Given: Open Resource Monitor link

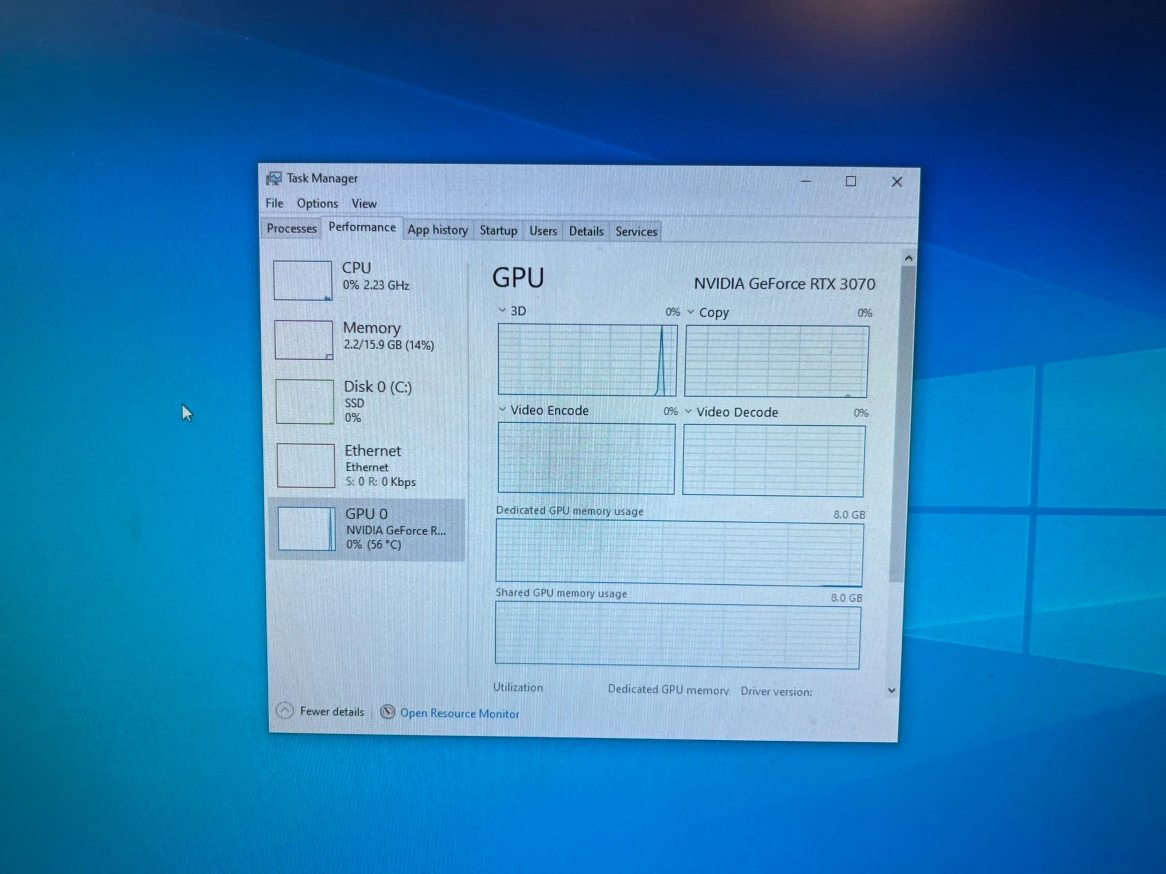Looking at the screenshot, I should [460, 713].
